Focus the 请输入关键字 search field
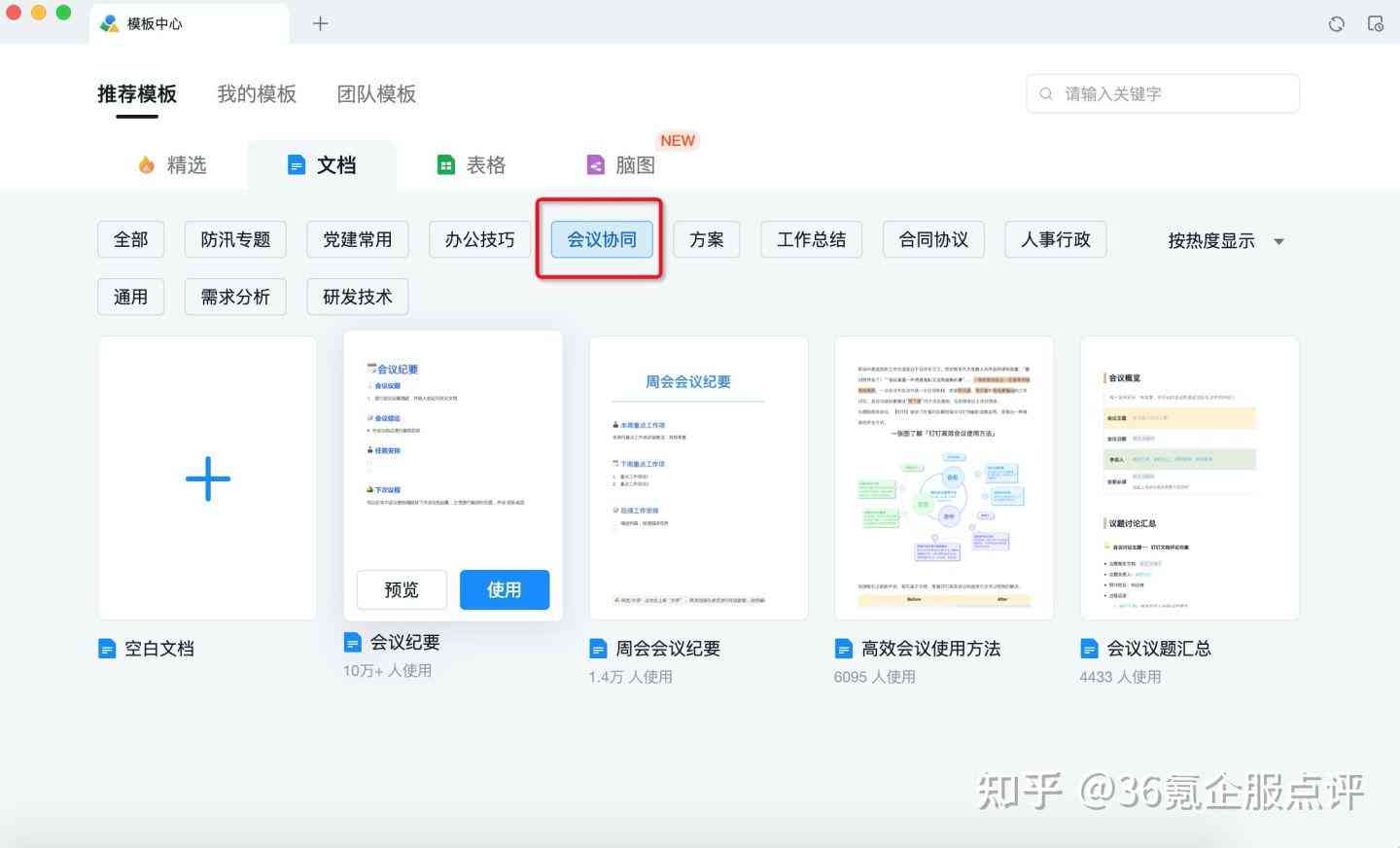This screenshot has width=1400, height=848. pos(1163,94)
